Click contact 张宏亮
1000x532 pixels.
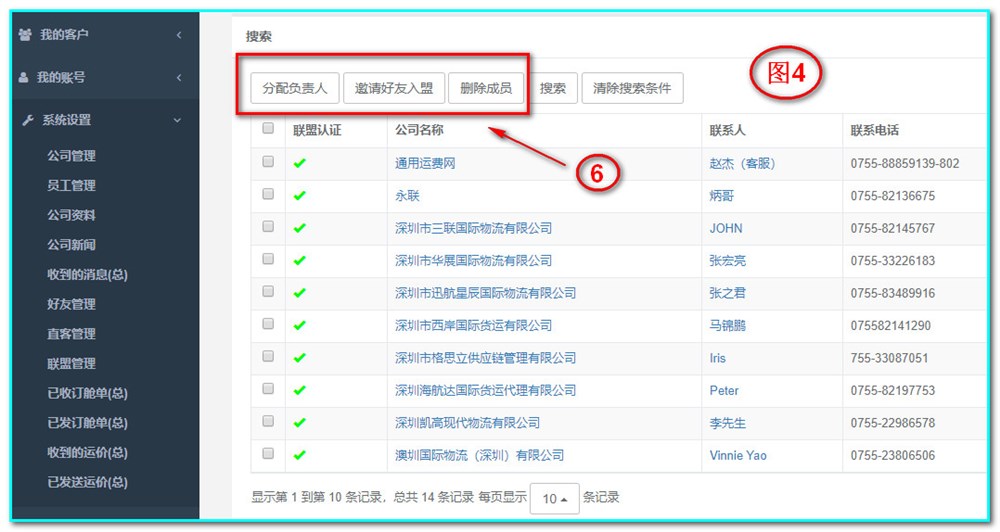728,261
